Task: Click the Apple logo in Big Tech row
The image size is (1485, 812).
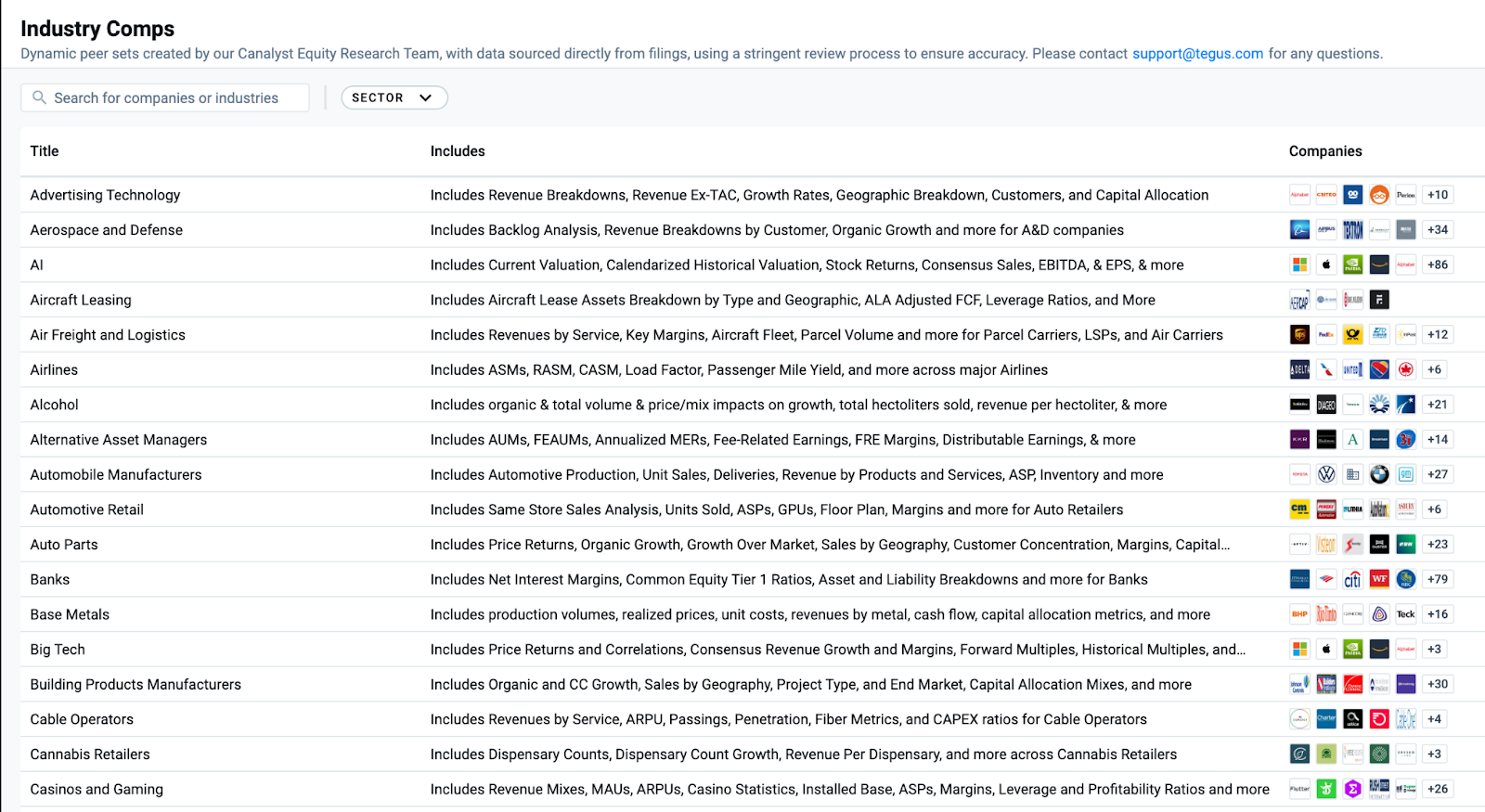Action: [1326, 650]
